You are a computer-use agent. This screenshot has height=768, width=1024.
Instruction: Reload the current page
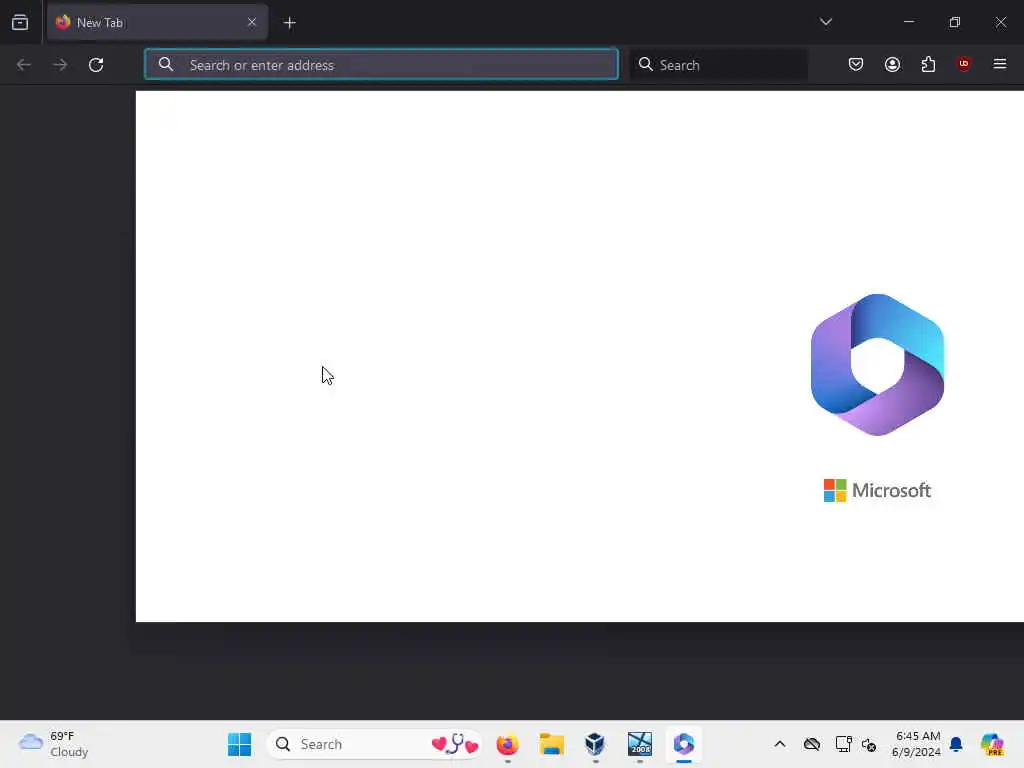(x=96, y=65)
